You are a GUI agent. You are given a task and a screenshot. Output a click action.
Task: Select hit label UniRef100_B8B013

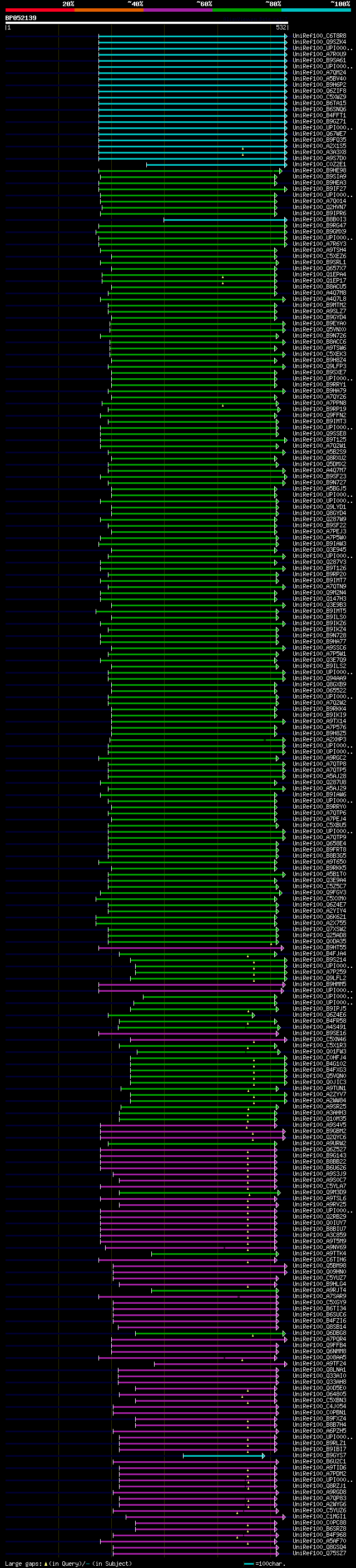click(319, 220)
